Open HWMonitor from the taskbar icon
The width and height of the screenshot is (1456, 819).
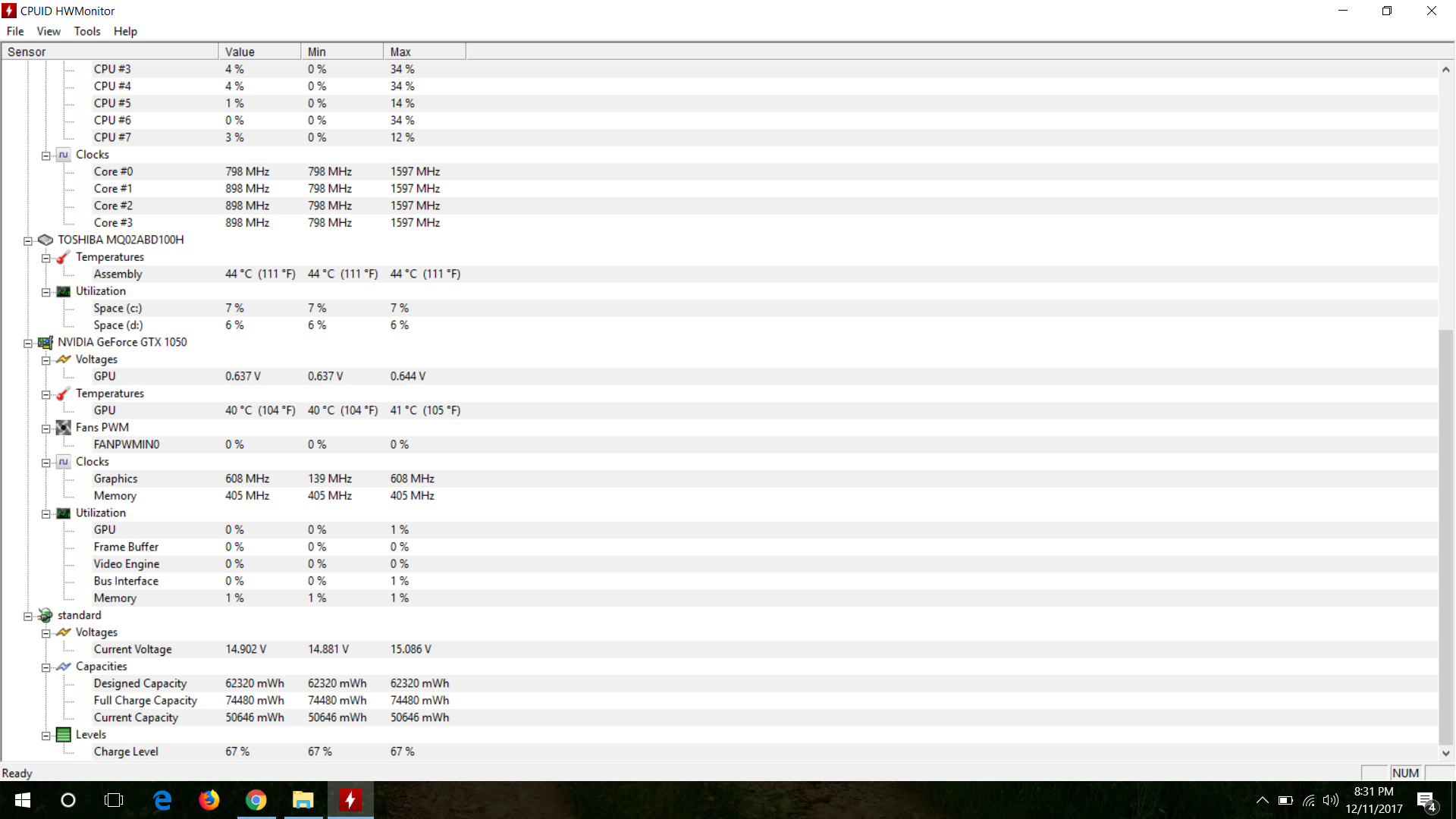[350, 800]
